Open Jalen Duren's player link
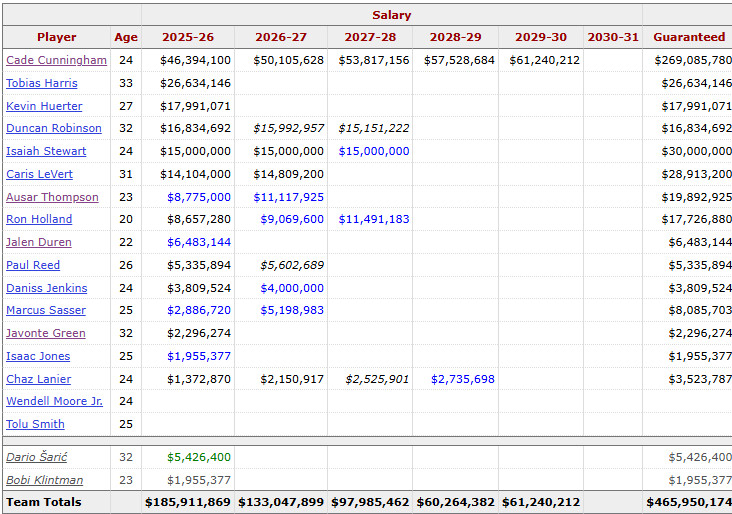Viewport: 732px width, 514px height. (39, 242)
